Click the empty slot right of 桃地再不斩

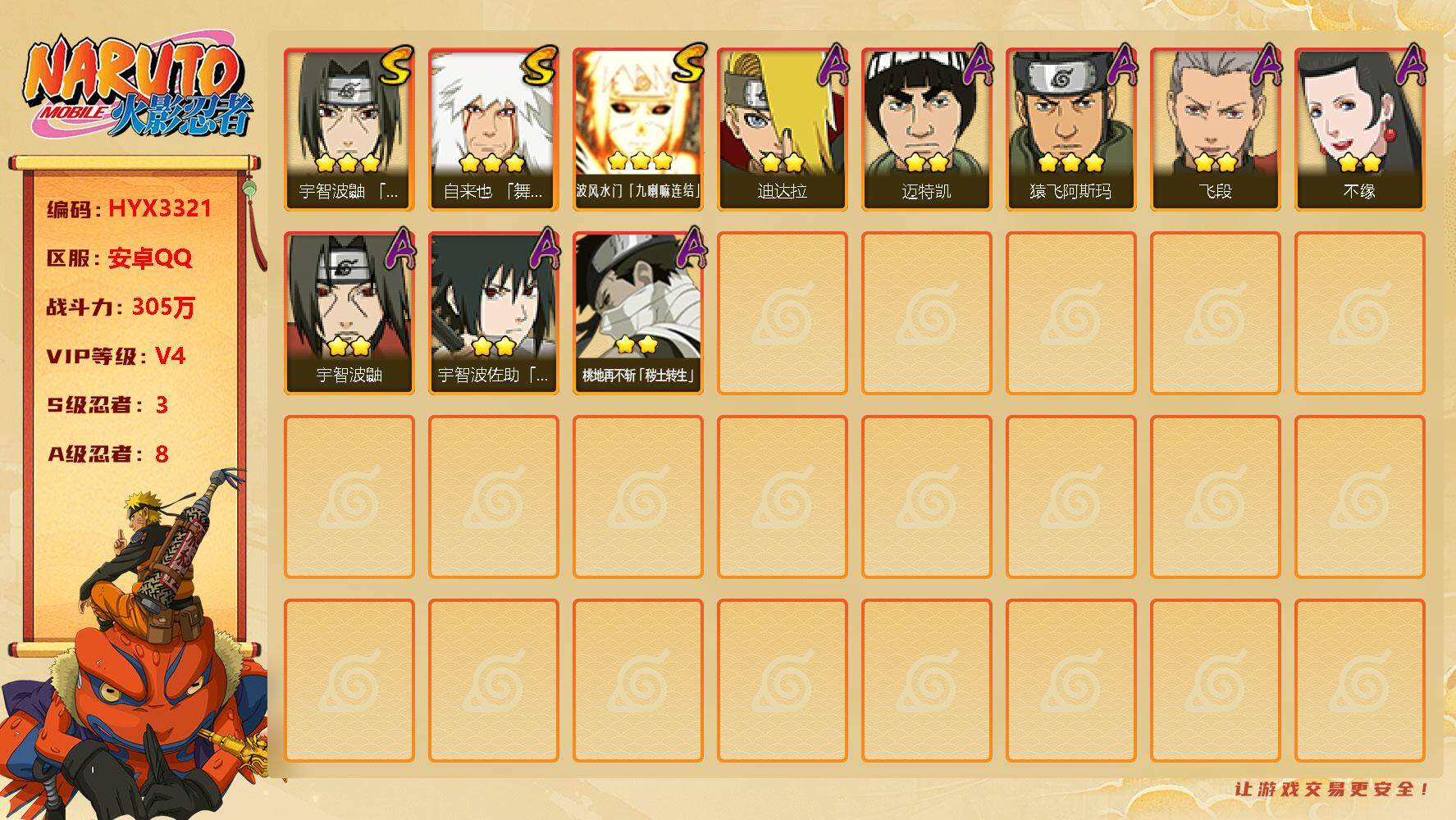click(783, 313)
